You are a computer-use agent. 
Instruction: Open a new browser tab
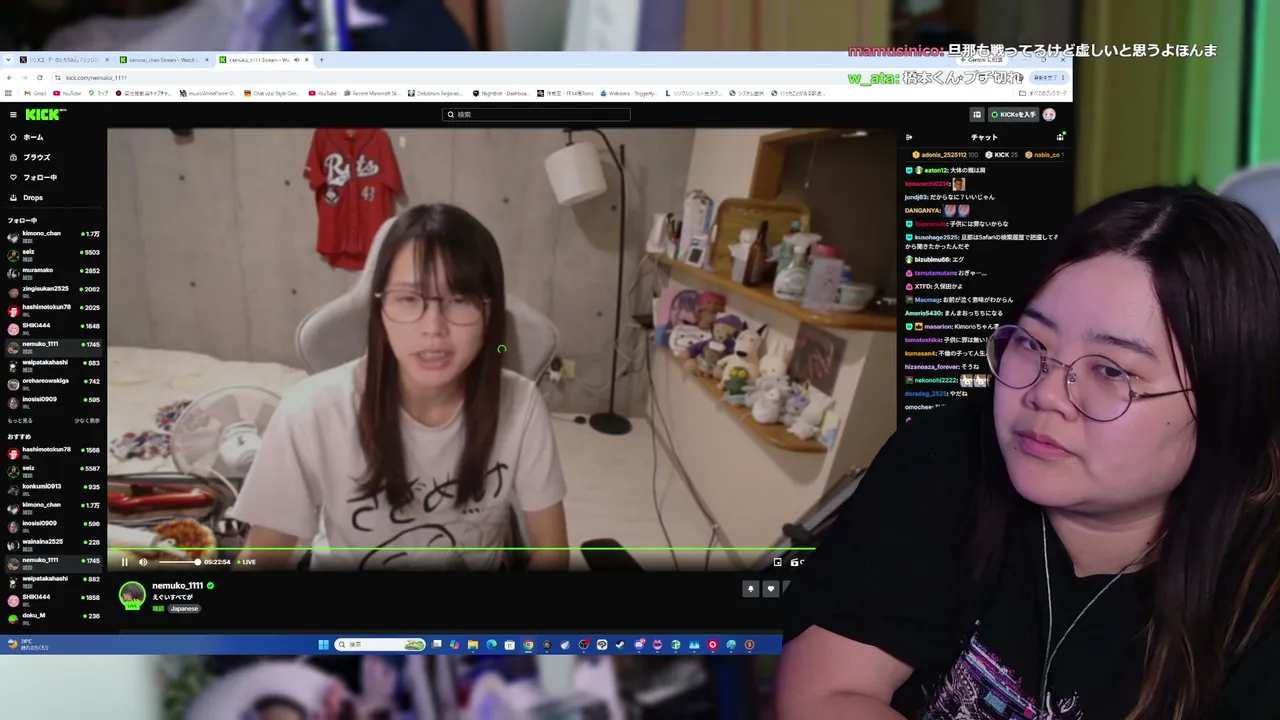[x=321, y=60]
